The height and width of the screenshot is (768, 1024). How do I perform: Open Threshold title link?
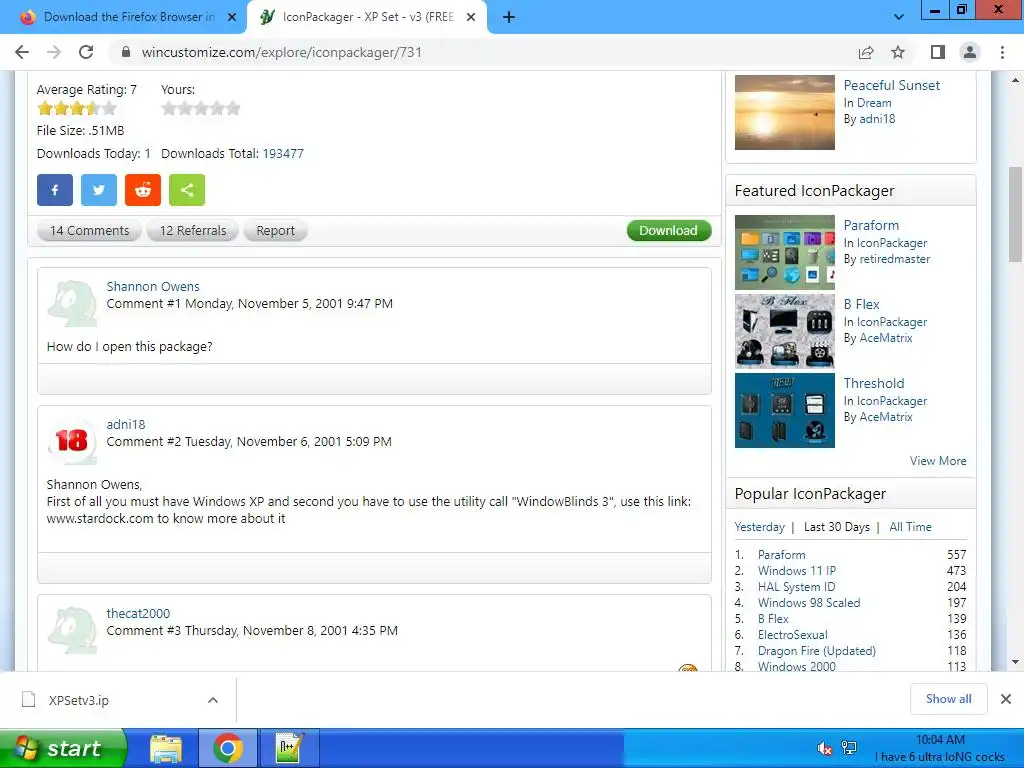click(874, 383)
